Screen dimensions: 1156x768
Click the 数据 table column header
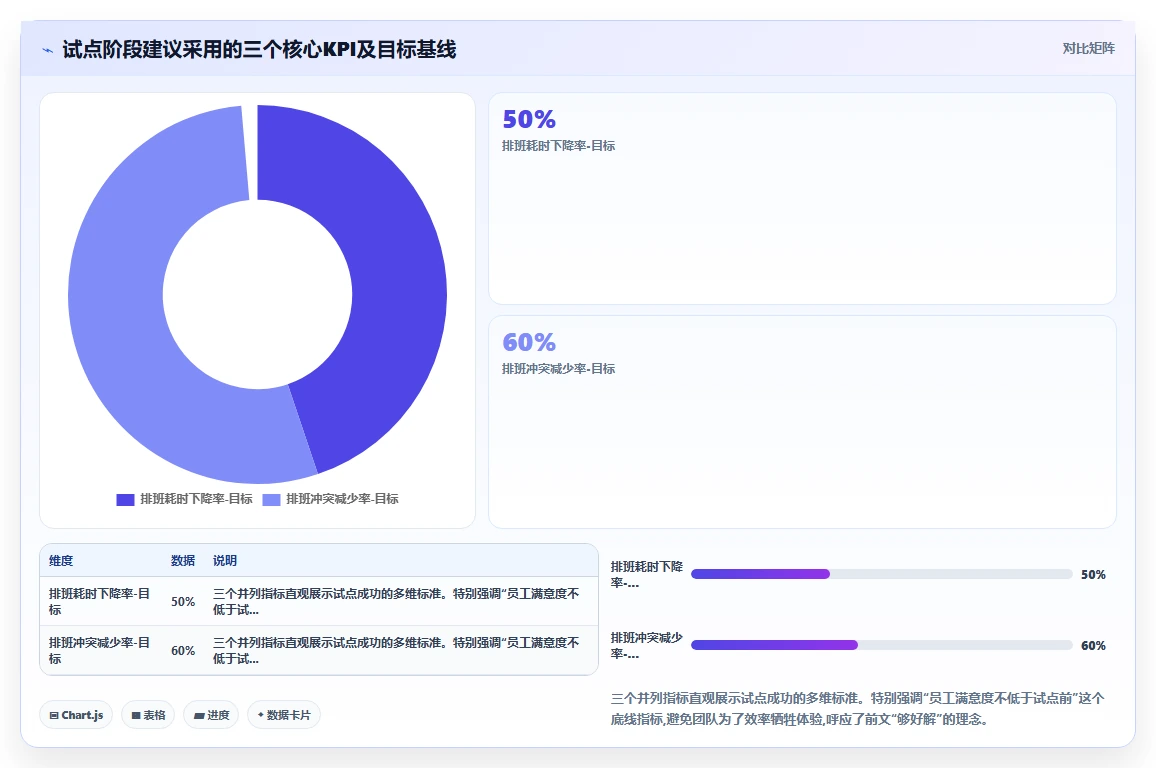point(183,561)
